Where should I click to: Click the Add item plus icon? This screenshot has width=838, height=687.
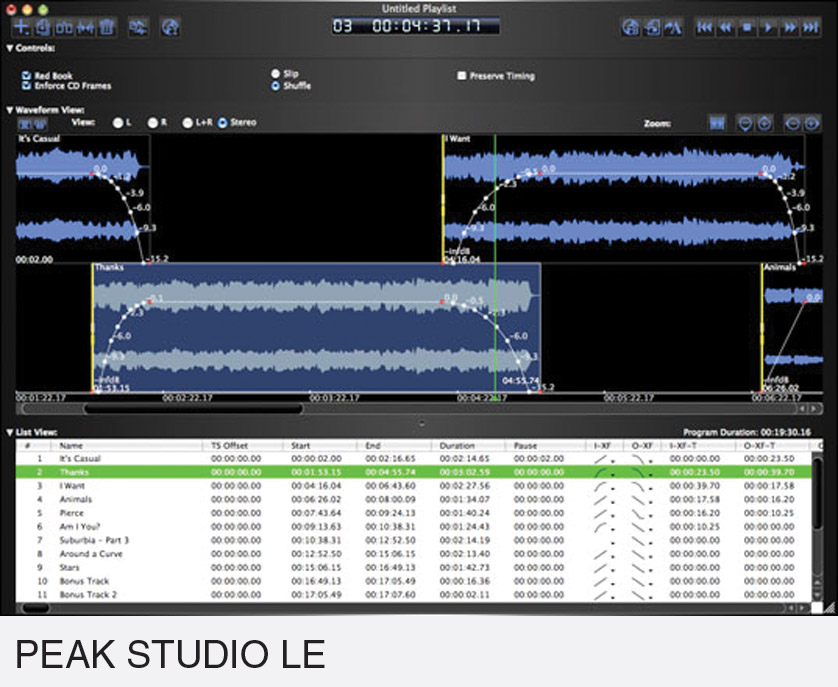pyautogui.click(x=21, y=27)
